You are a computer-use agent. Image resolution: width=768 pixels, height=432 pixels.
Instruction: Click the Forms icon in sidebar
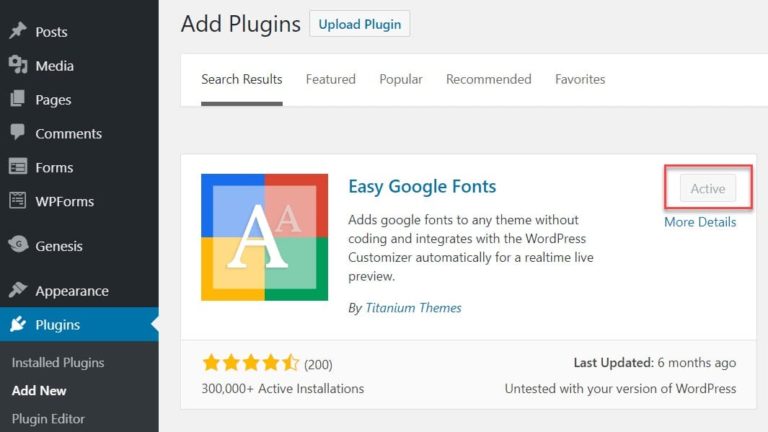[x=18, y=167]
